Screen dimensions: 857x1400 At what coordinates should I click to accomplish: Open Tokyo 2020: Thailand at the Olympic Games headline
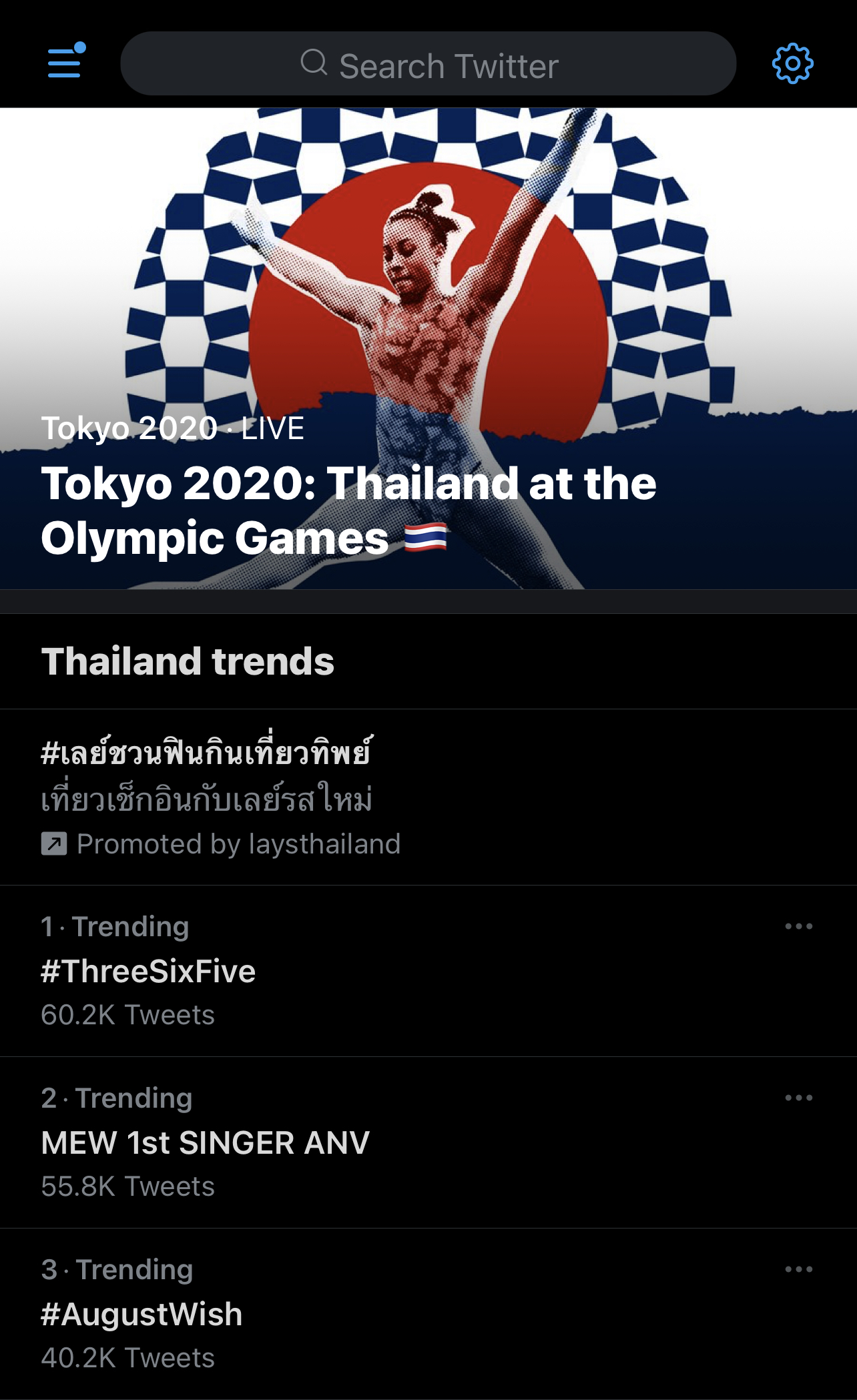pos(348,510)
